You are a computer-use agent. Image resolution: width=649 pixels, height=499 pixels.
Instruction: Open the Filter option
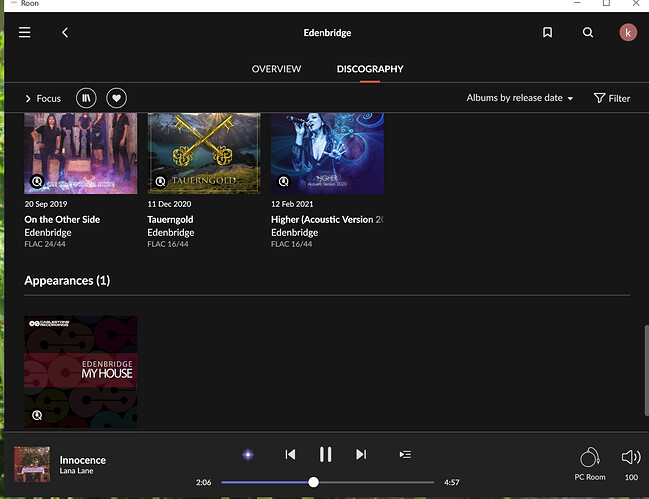(612, 98)
